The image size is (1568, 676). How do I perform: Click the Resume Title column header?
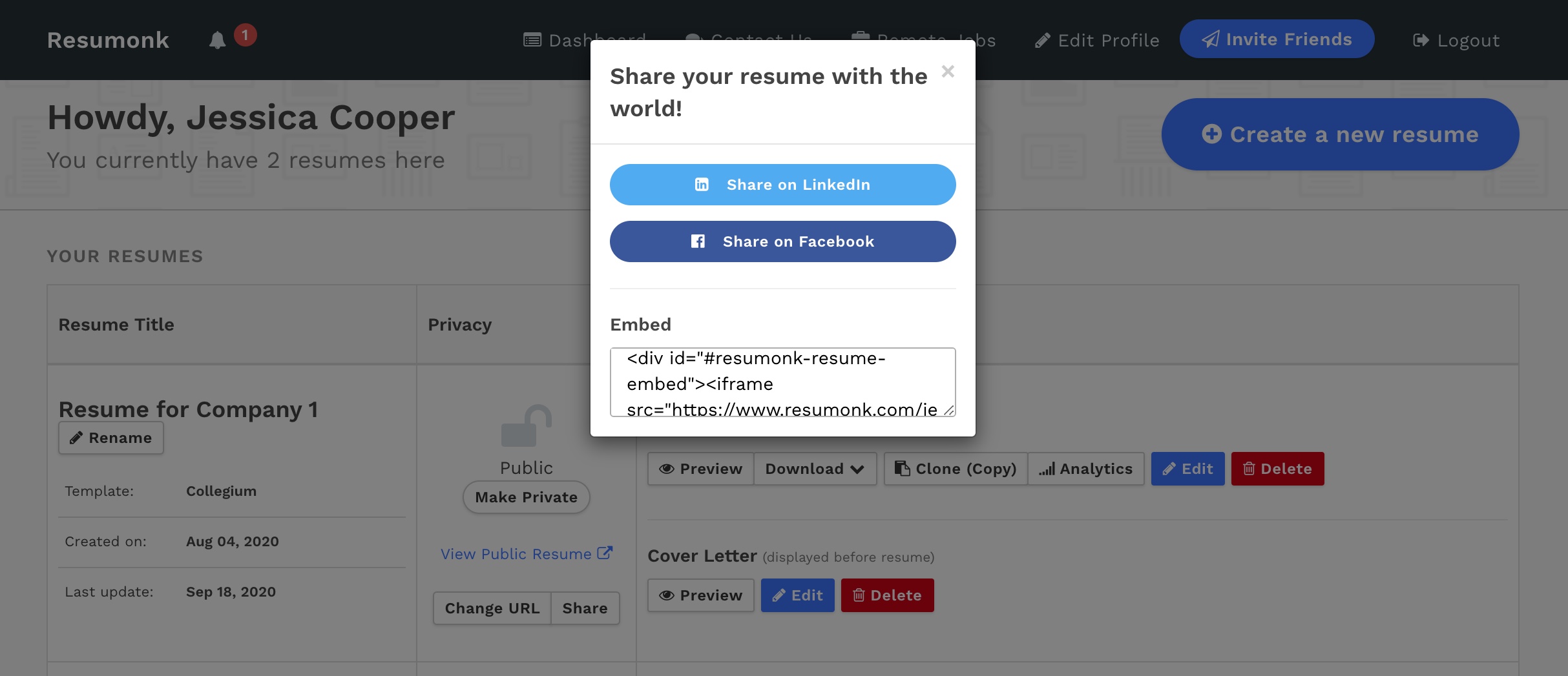[x=116, y=325]
